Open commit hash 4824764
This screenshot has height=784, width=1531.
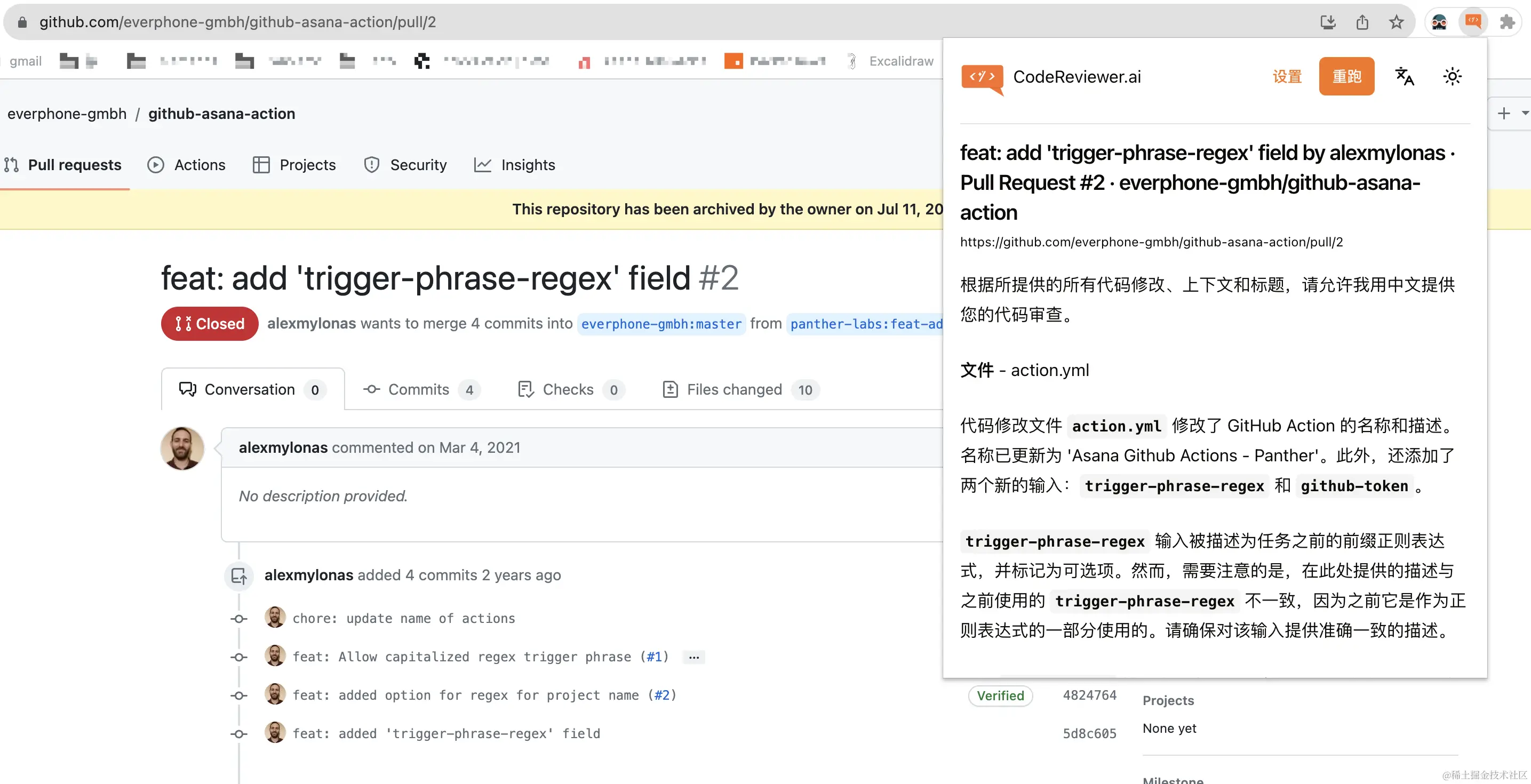click(x=1089, y=695)
